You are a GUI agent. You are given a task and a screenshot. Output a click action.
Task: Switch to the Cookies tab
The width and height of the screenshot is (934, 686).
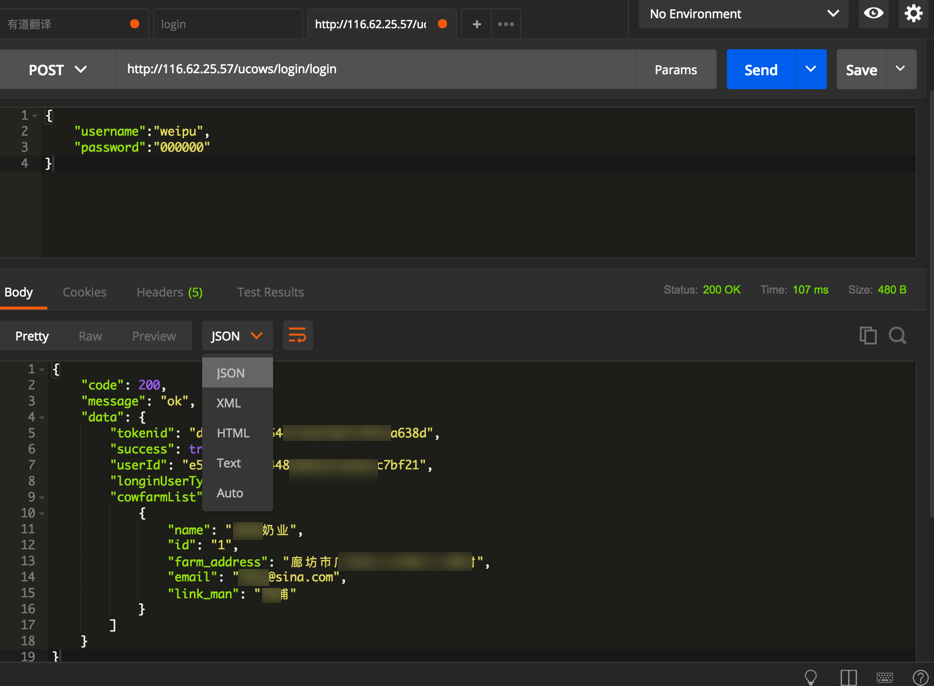coord(85,292)
